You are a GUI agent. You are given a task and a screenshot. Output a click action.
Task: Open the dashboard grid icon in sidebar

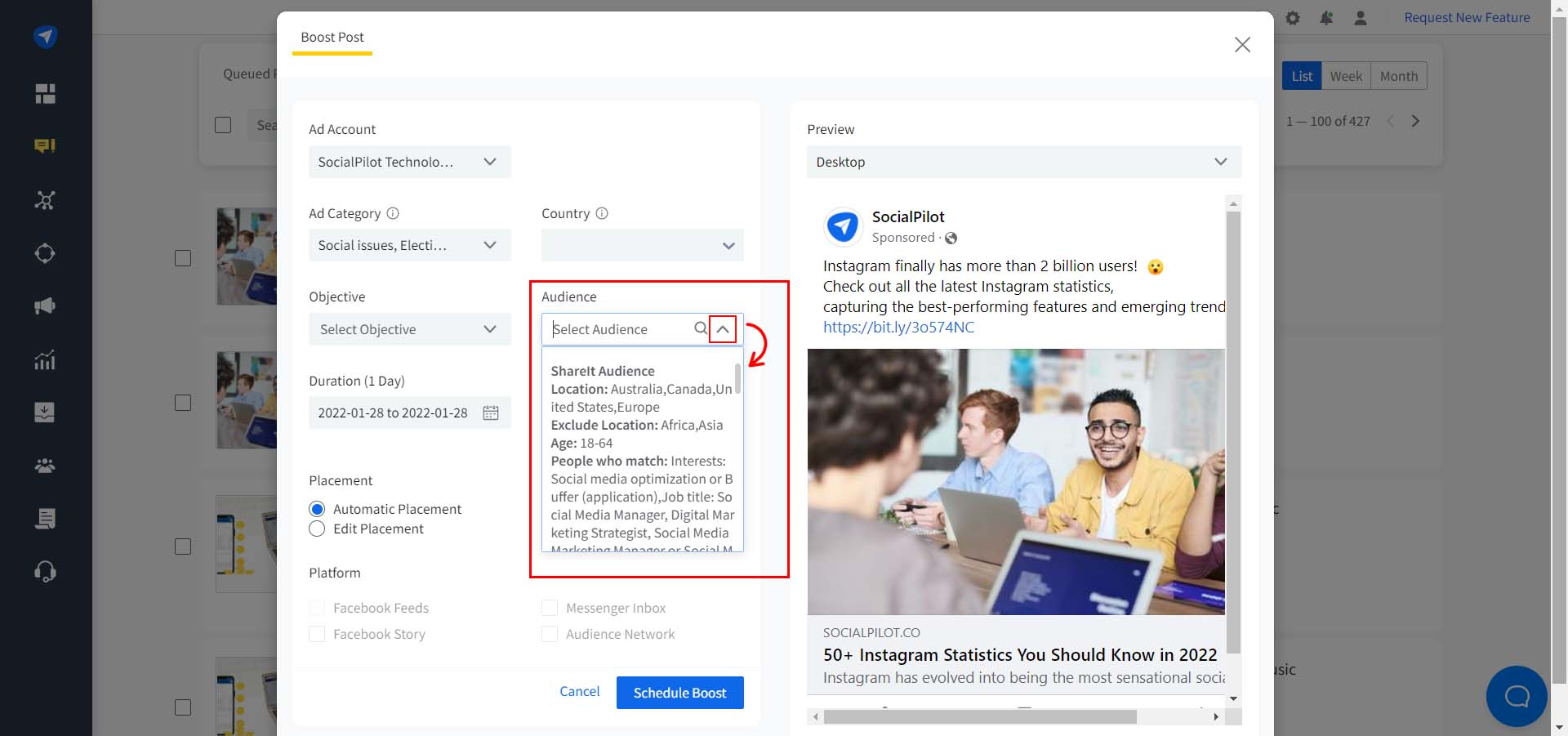click(45, 94)
